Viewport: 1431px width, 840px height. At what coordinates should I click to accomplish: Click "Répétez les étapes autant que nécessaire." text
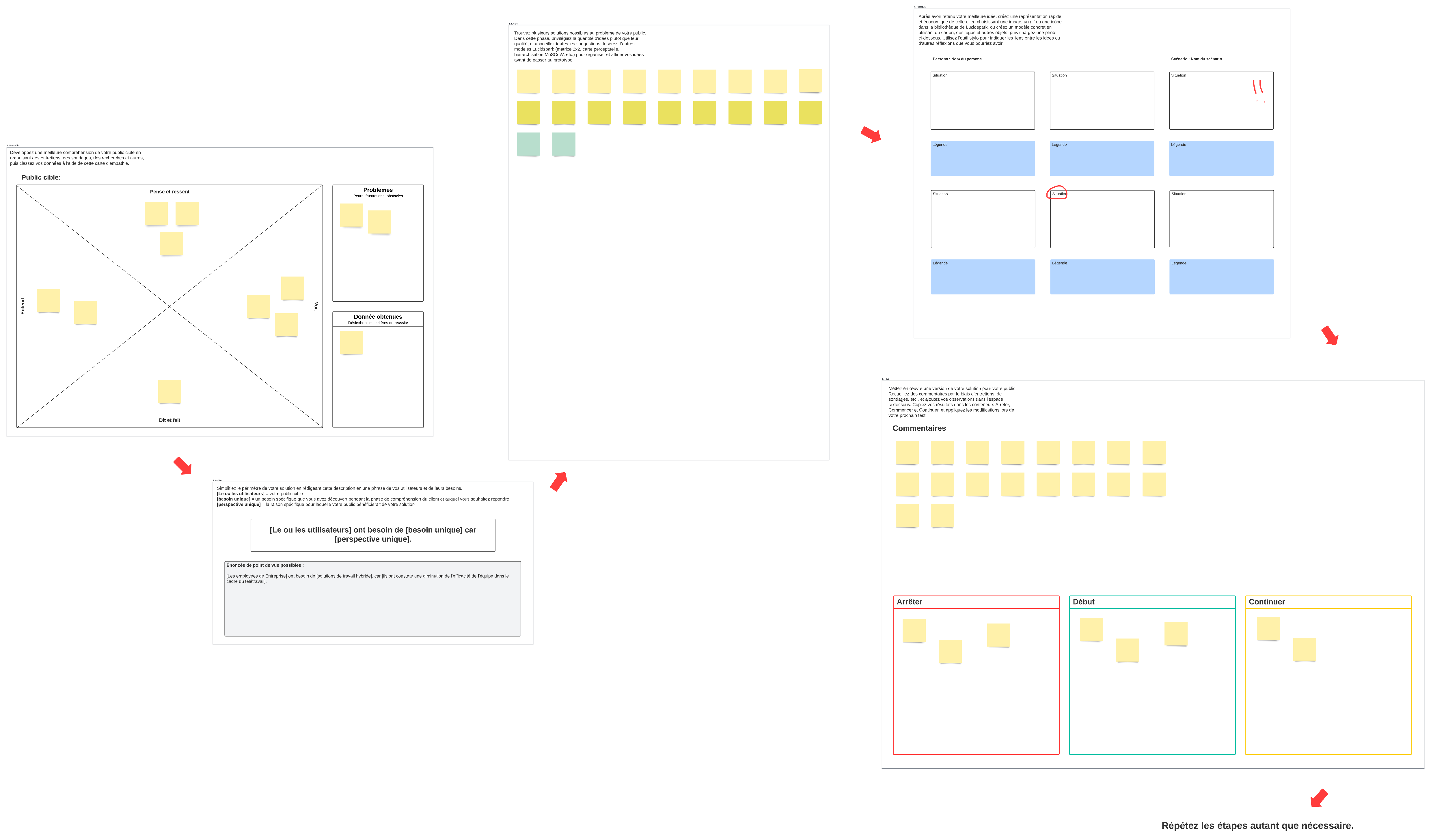pyautogui.click(x=1257, y=826)
